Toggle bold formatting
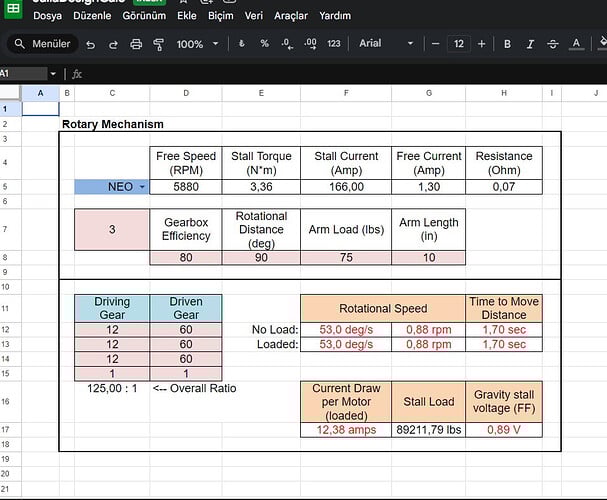Screen dimensions: 607x500 click(x=507, y=44)
